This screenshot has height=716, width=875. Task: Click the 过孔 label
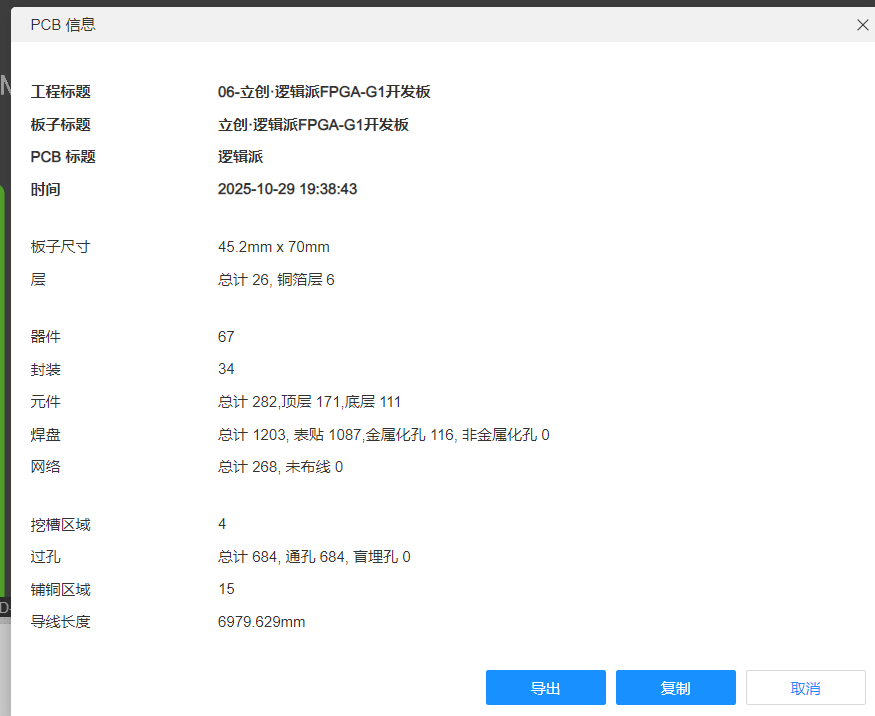pyautogui.click(x=45, y=557)
